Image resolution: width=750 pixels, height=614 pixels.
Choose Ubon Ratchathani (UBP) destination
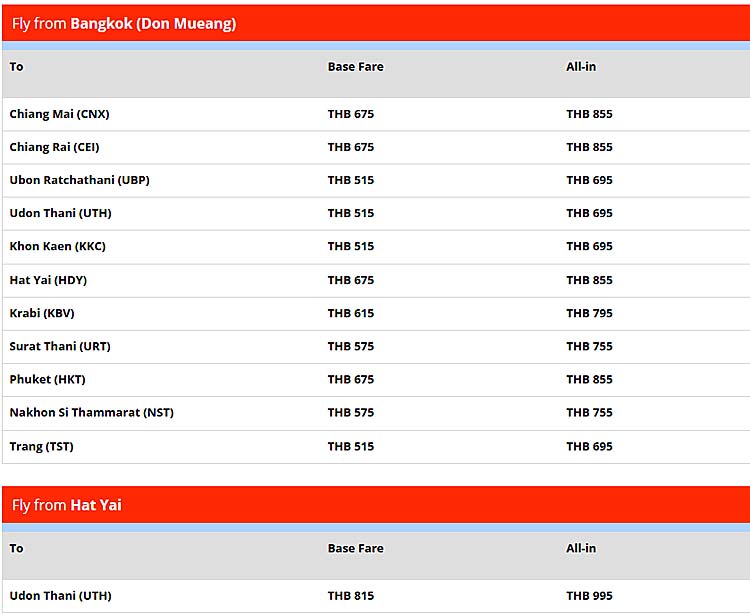click(79, 180)
